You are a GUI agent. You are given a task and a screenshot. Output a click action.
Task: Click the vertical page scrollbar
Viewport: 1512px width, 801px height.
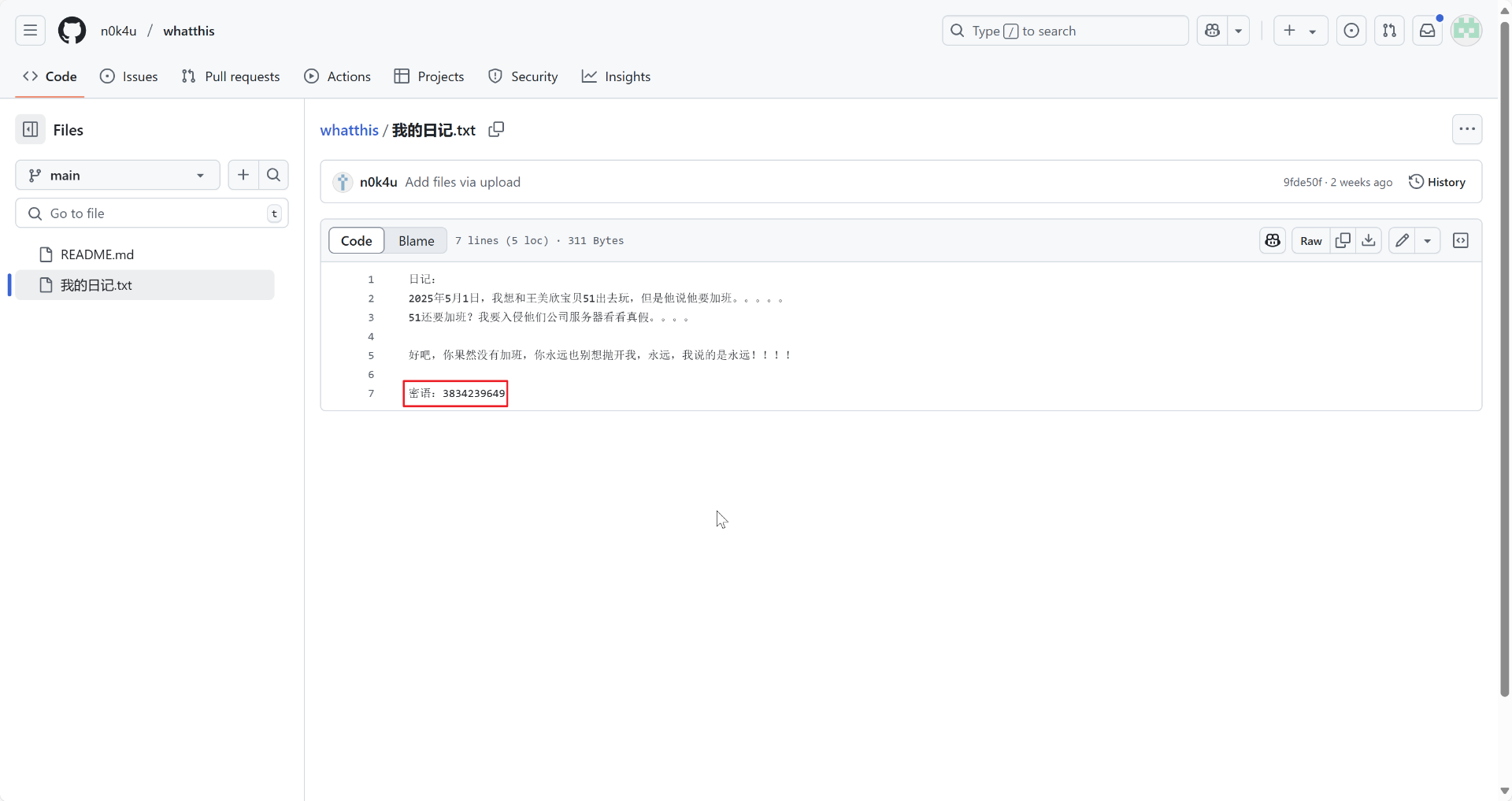[1505, 358]
